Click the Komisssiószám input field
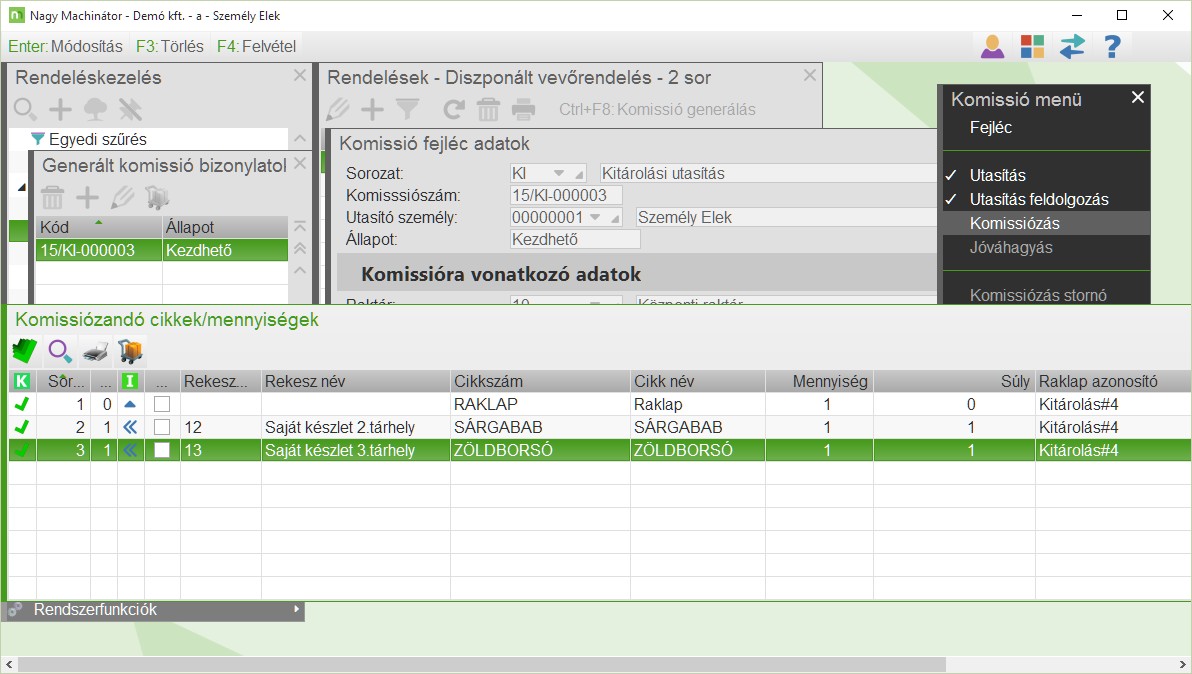The height and width of the screenshot is (674, 1192). [x=566, y=195]
